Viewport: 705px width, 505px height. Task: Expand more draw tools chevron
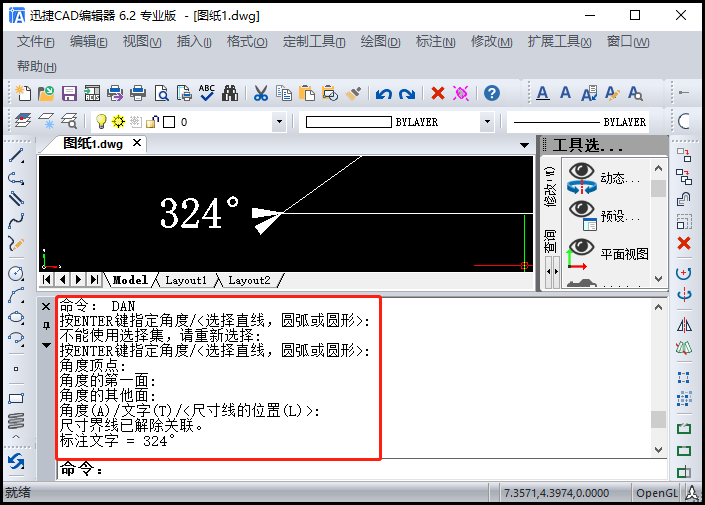click(16, 437)
